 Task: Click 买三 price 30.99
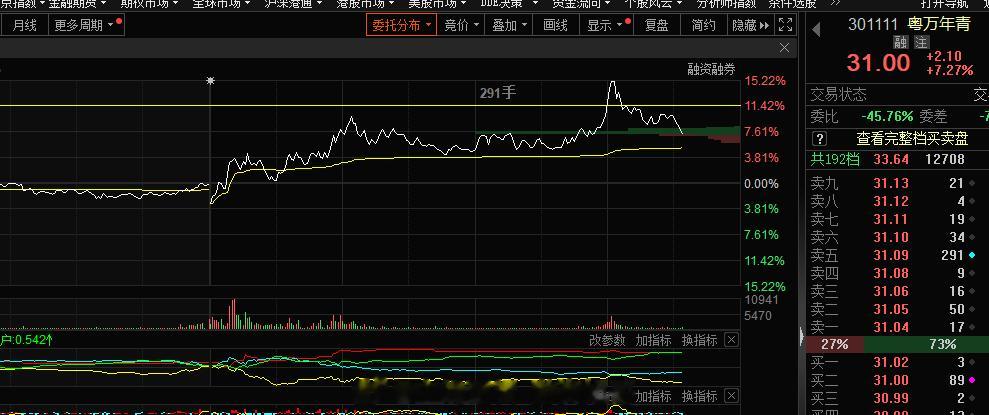click(x=891, y=398)
